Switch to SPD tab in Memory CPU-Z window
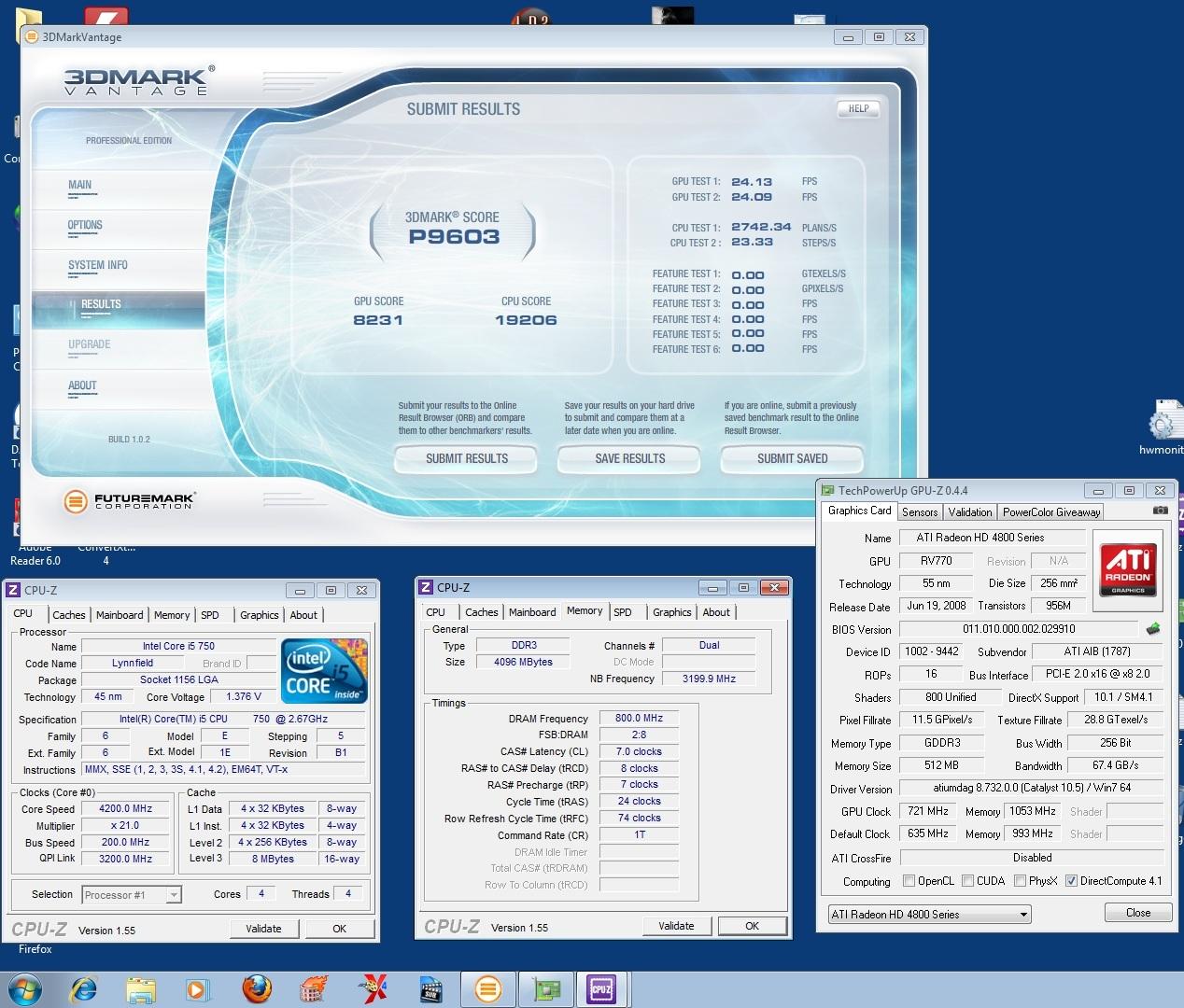Screen dimensions: 1184x1008 click(623, 612)
